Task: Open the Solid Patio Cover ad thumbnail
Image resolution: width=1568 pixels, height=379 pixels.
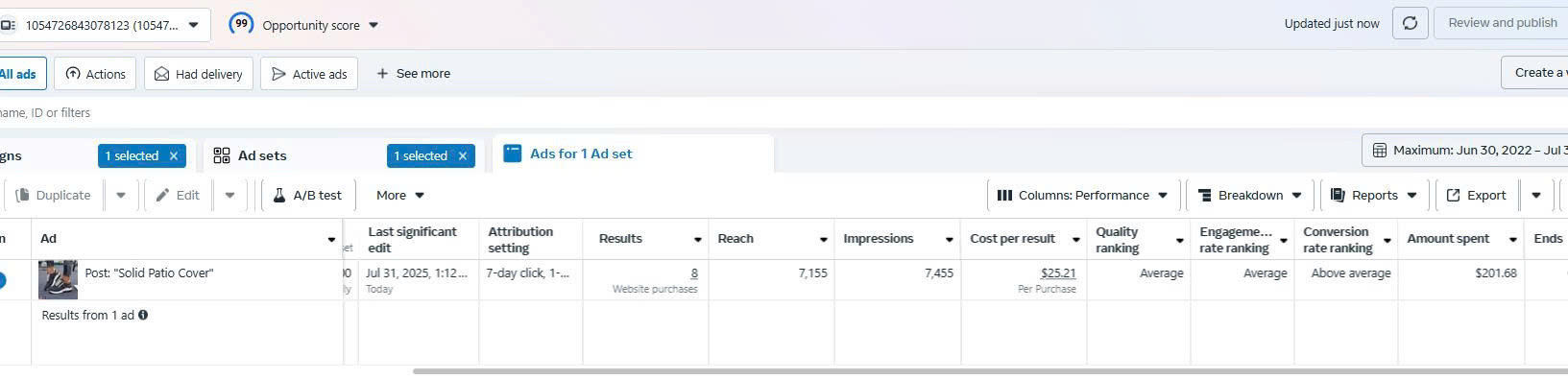Action: click(x=58, y=279)
